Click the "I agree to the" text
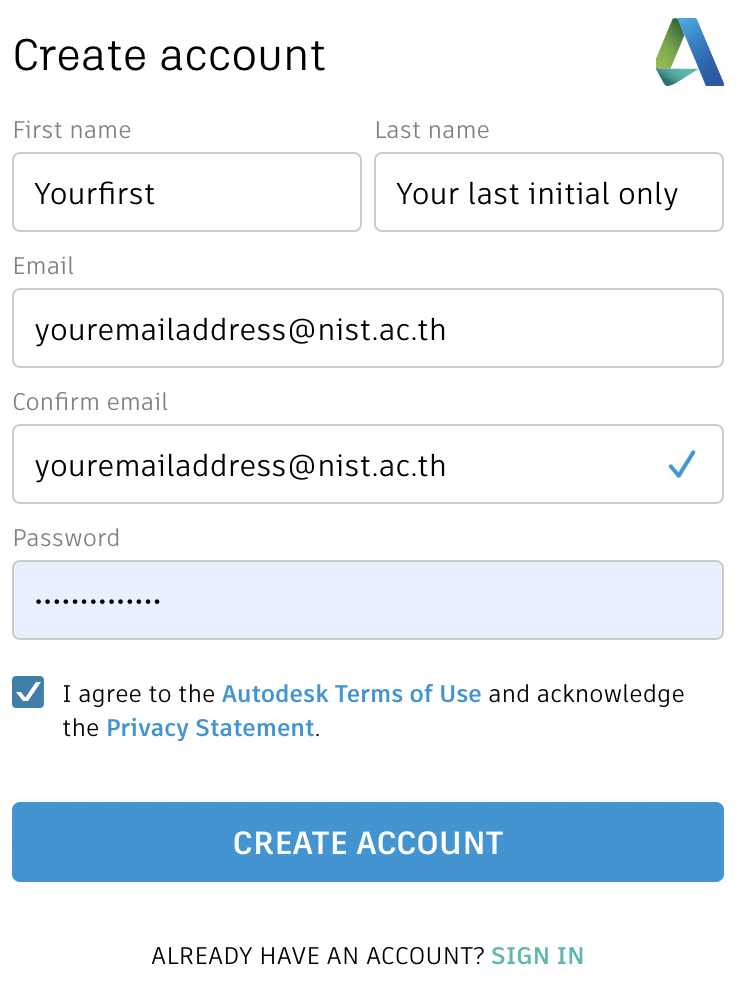Viewport: 744px width, 986px height. (x=138, y=694)
